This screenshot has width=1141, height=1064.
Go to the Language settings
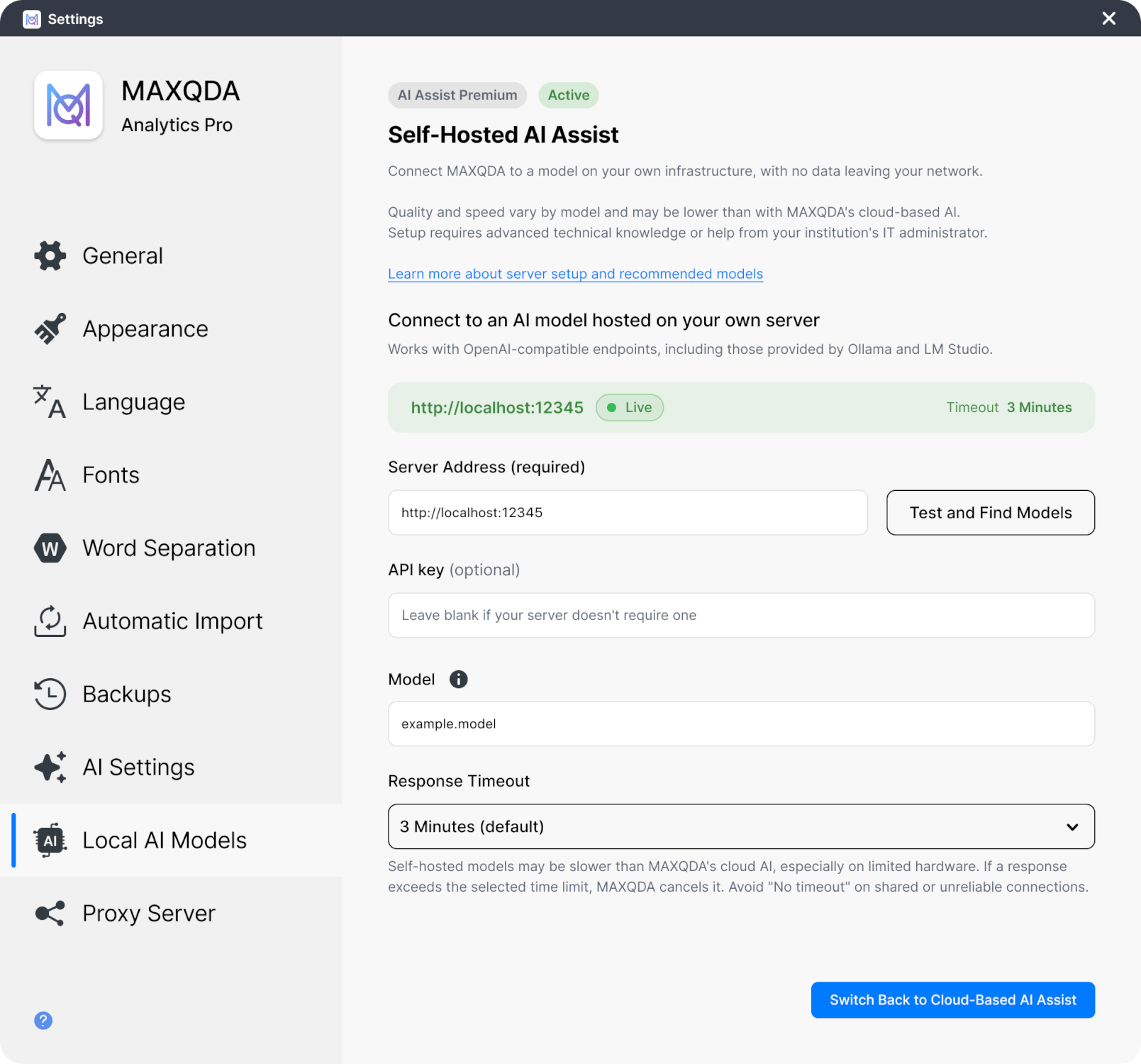pos(171,402)
